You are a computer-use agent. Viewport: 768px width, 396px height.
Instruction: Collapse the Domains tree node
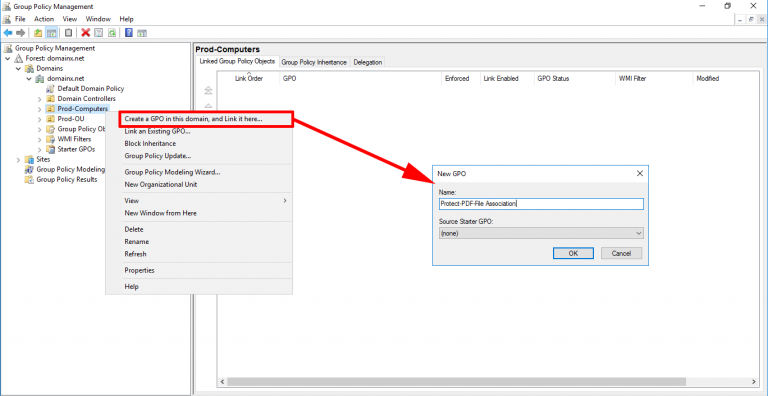click(19, 69)
